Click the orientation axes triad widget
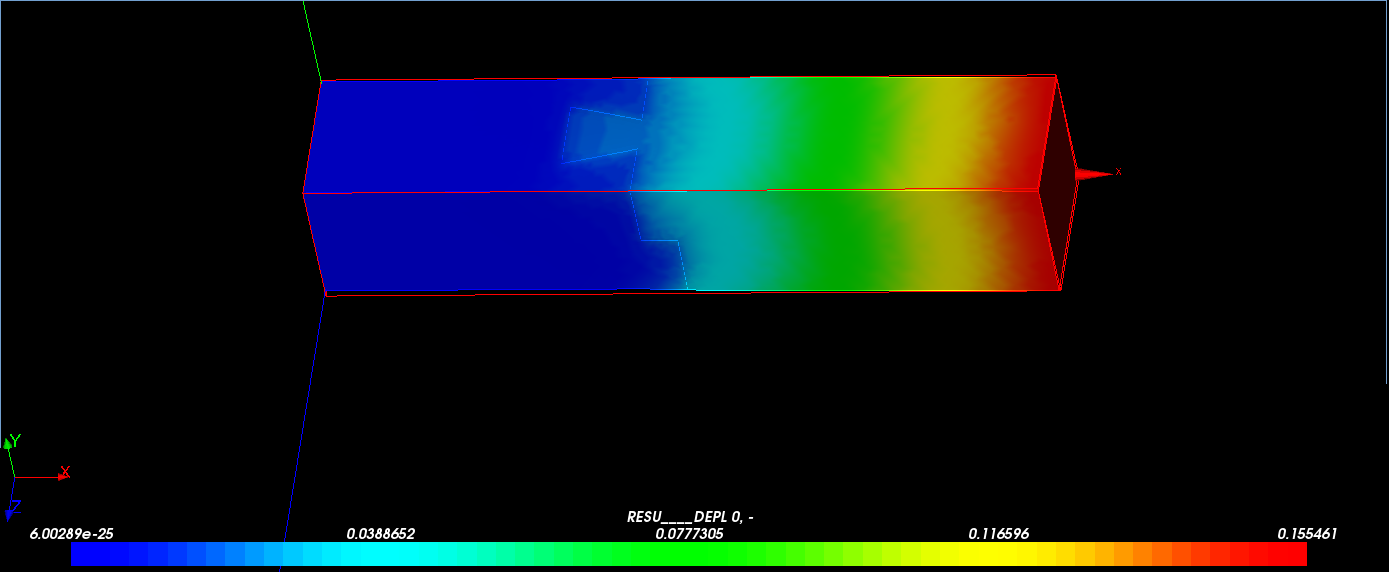 pos(37,477)
